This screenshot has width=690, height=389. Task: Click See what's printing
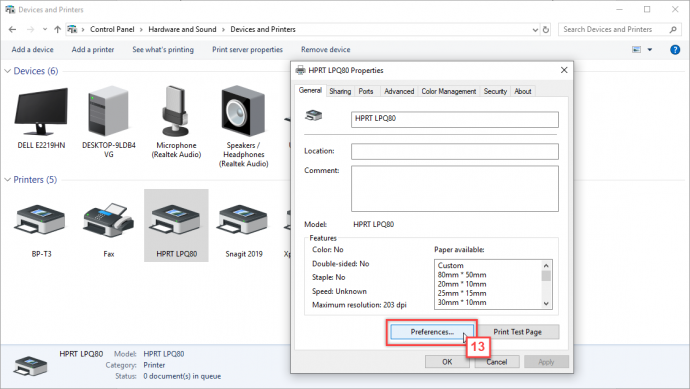163,50
